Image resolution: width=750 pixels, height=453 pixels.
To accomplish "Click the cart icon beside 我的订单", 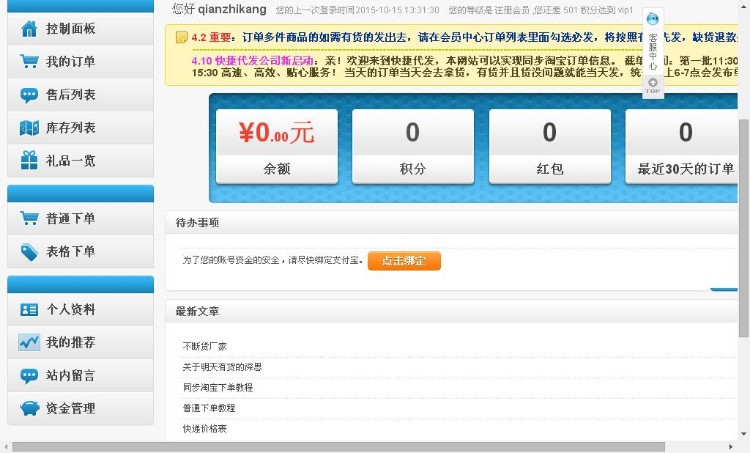I will (x=29, y=62).
